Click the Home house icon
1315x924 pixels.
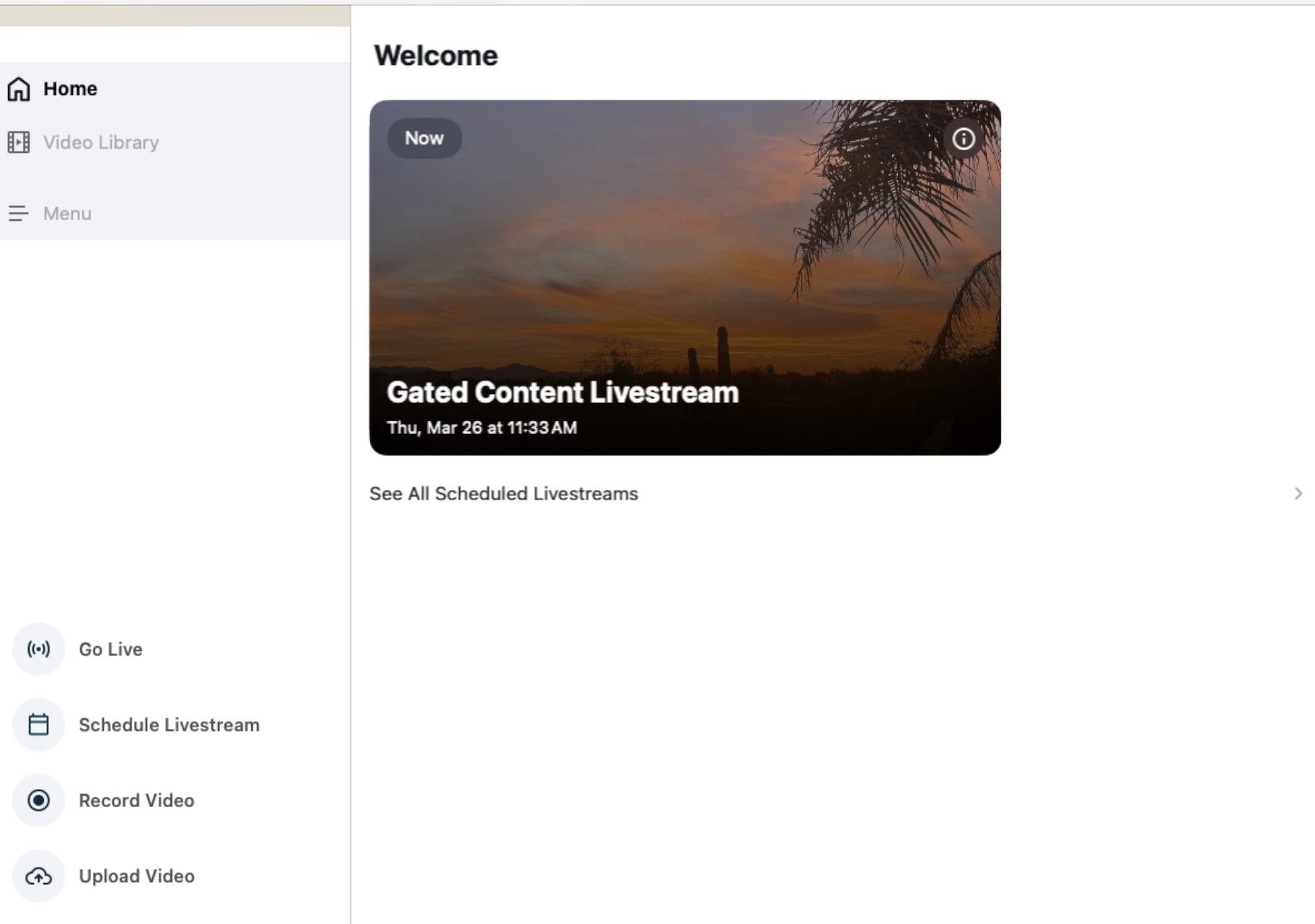tap(19, 89)
